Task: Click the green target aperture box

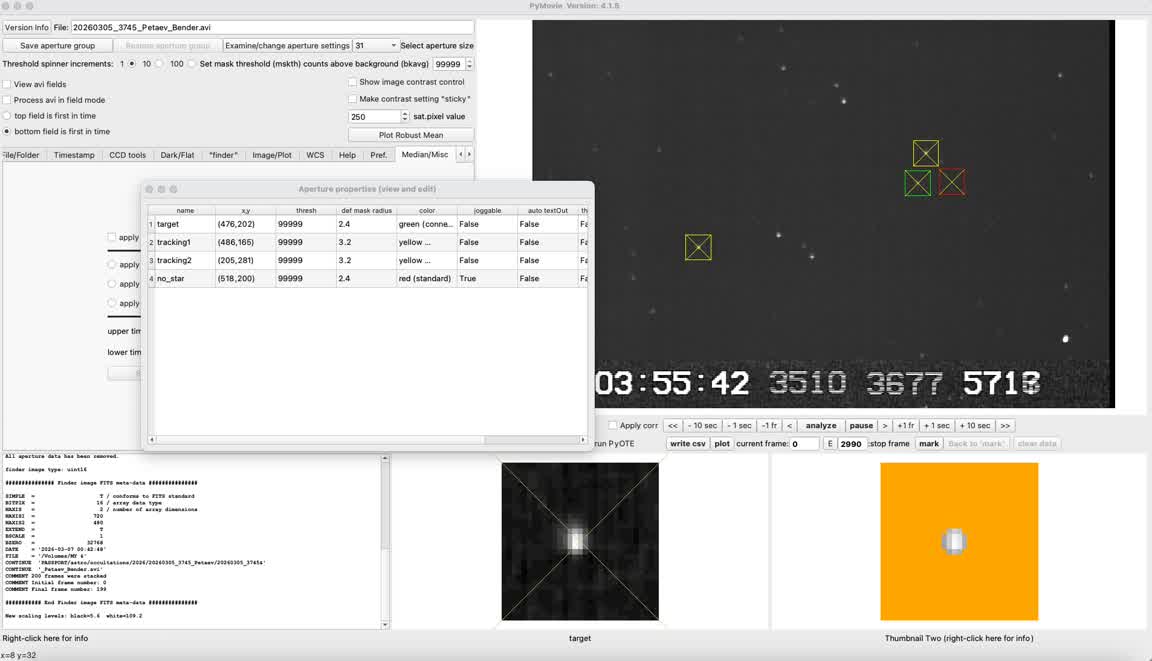Action: pos(917,183)
